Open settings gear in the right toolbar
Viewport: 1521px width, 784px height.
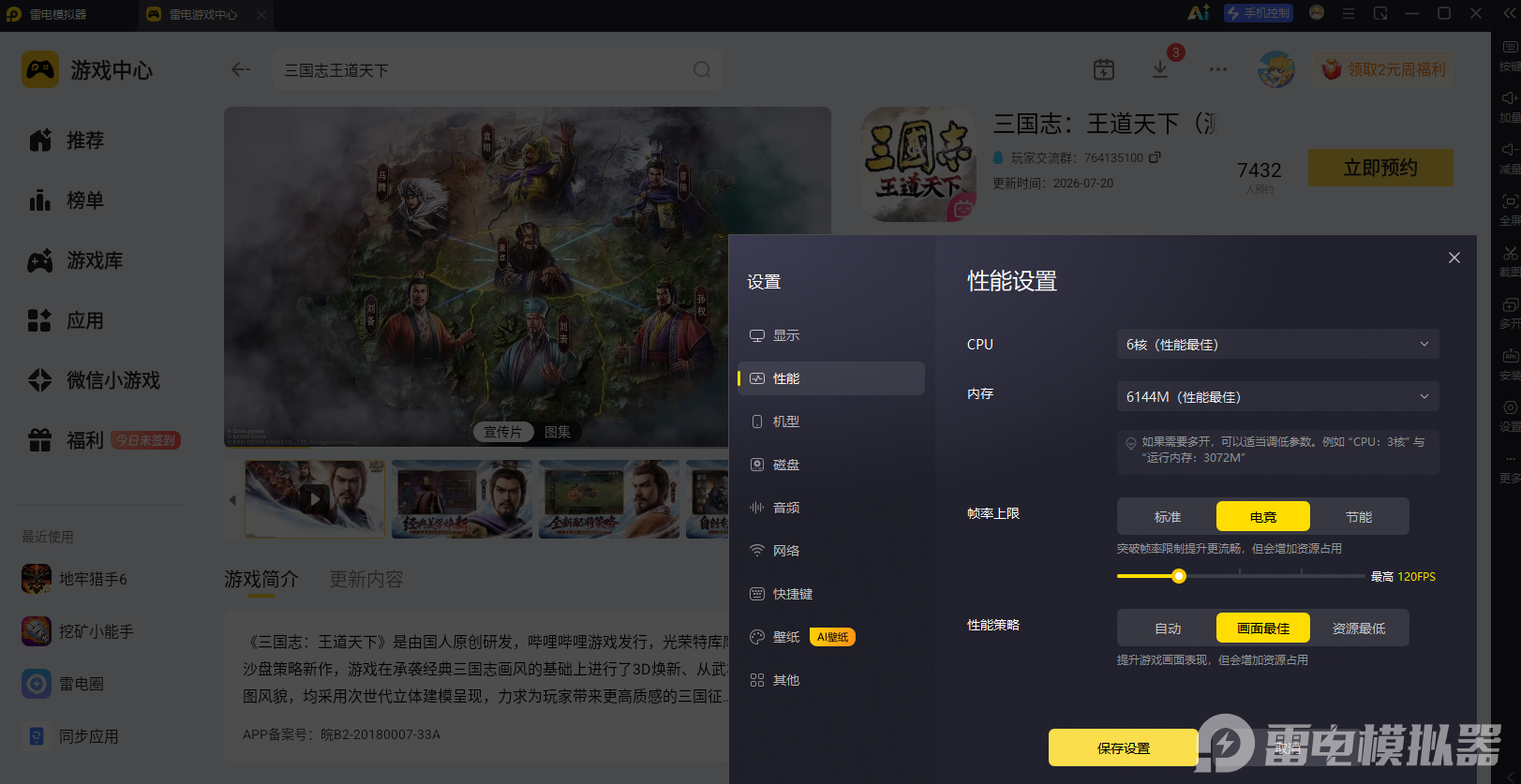1510,414
